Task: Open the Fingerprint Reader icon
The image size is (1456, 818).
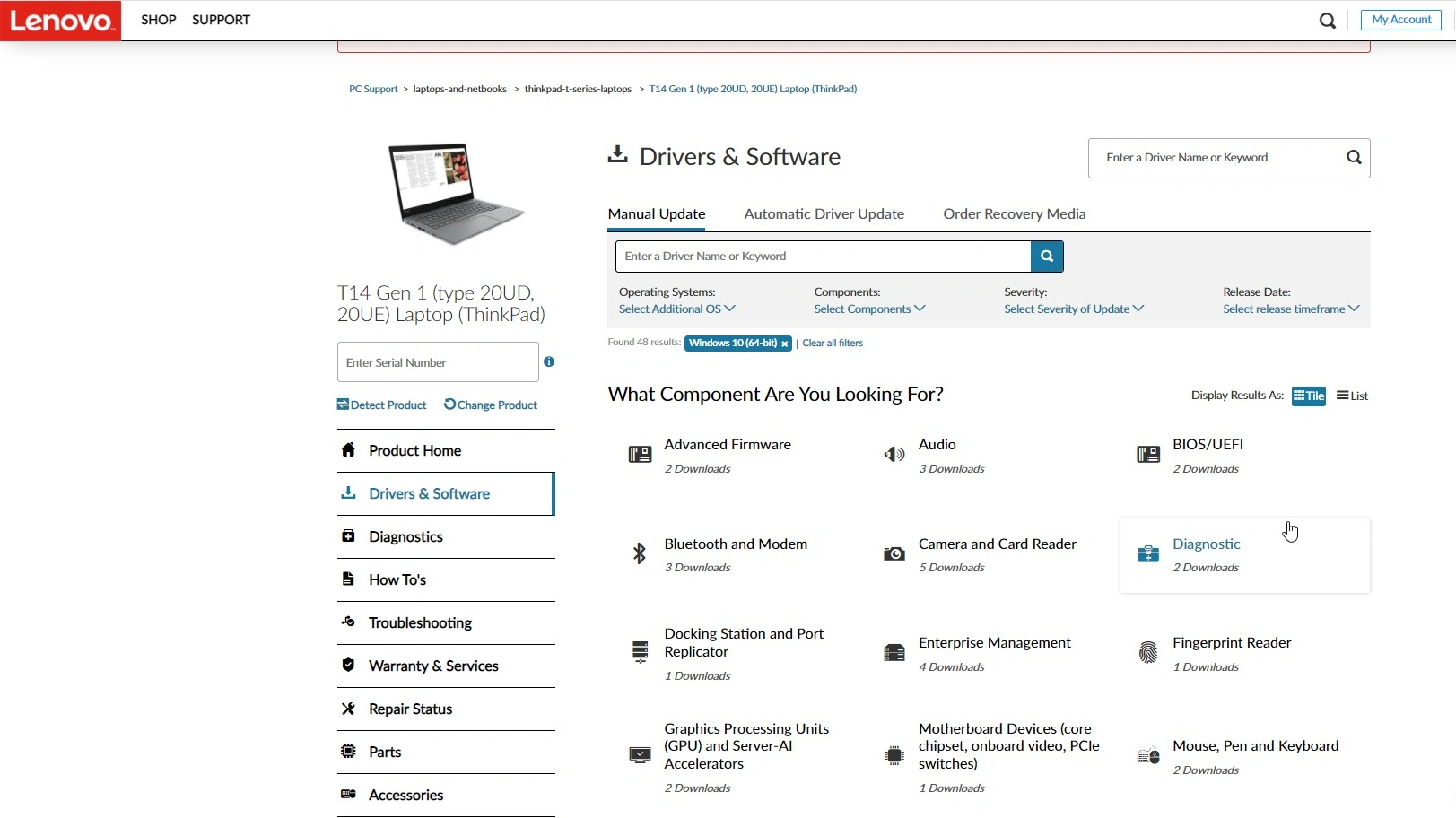Action: [x=1148, y=652]
